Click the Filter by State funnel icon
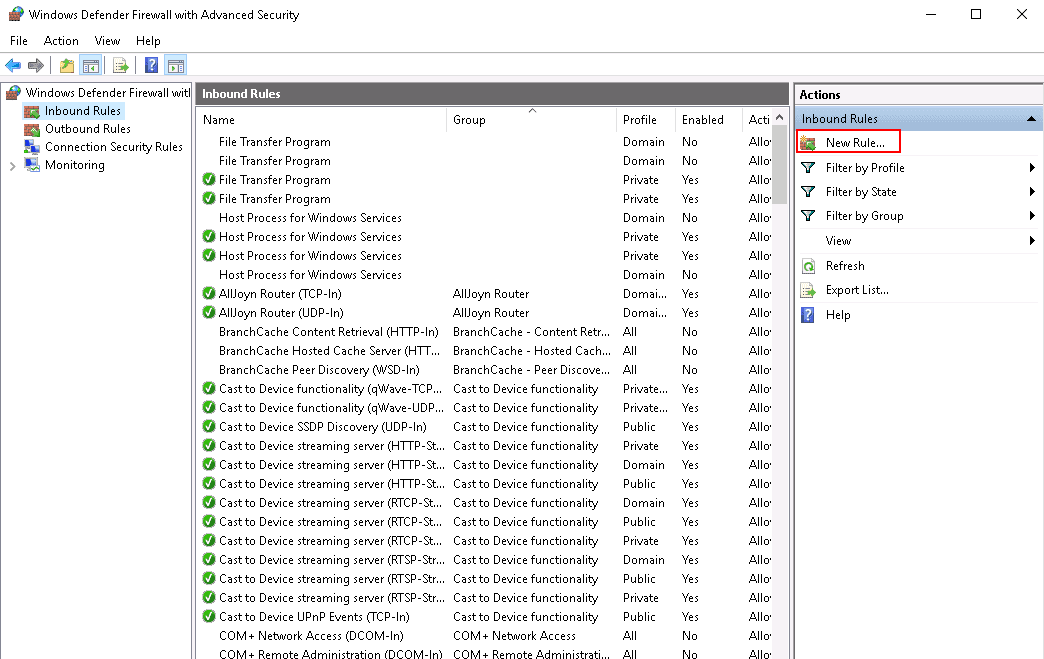 click(808, 192)
